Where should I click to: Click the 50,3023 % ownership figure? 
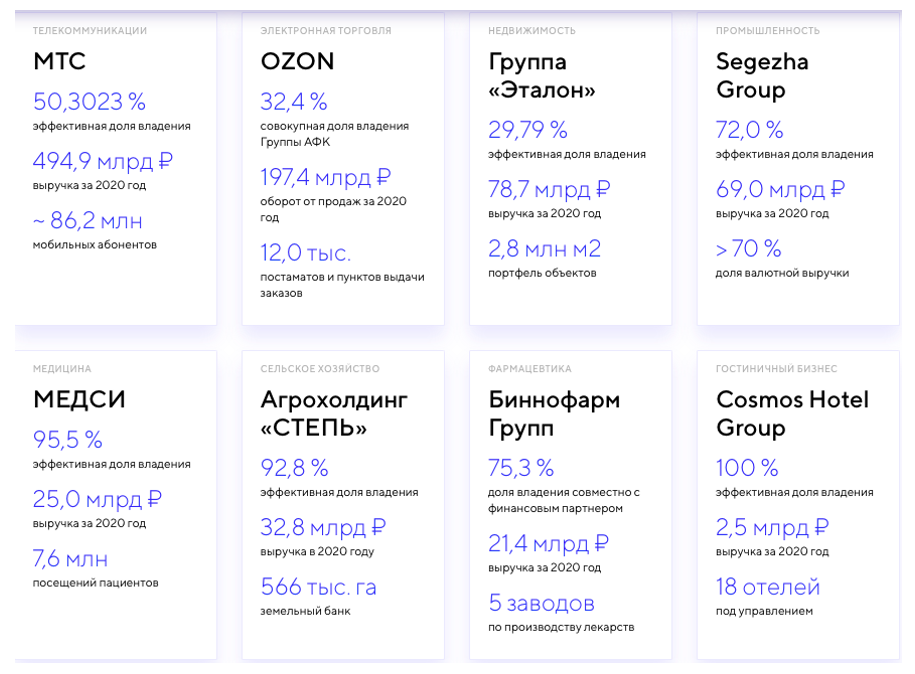(x=89, y=102)
